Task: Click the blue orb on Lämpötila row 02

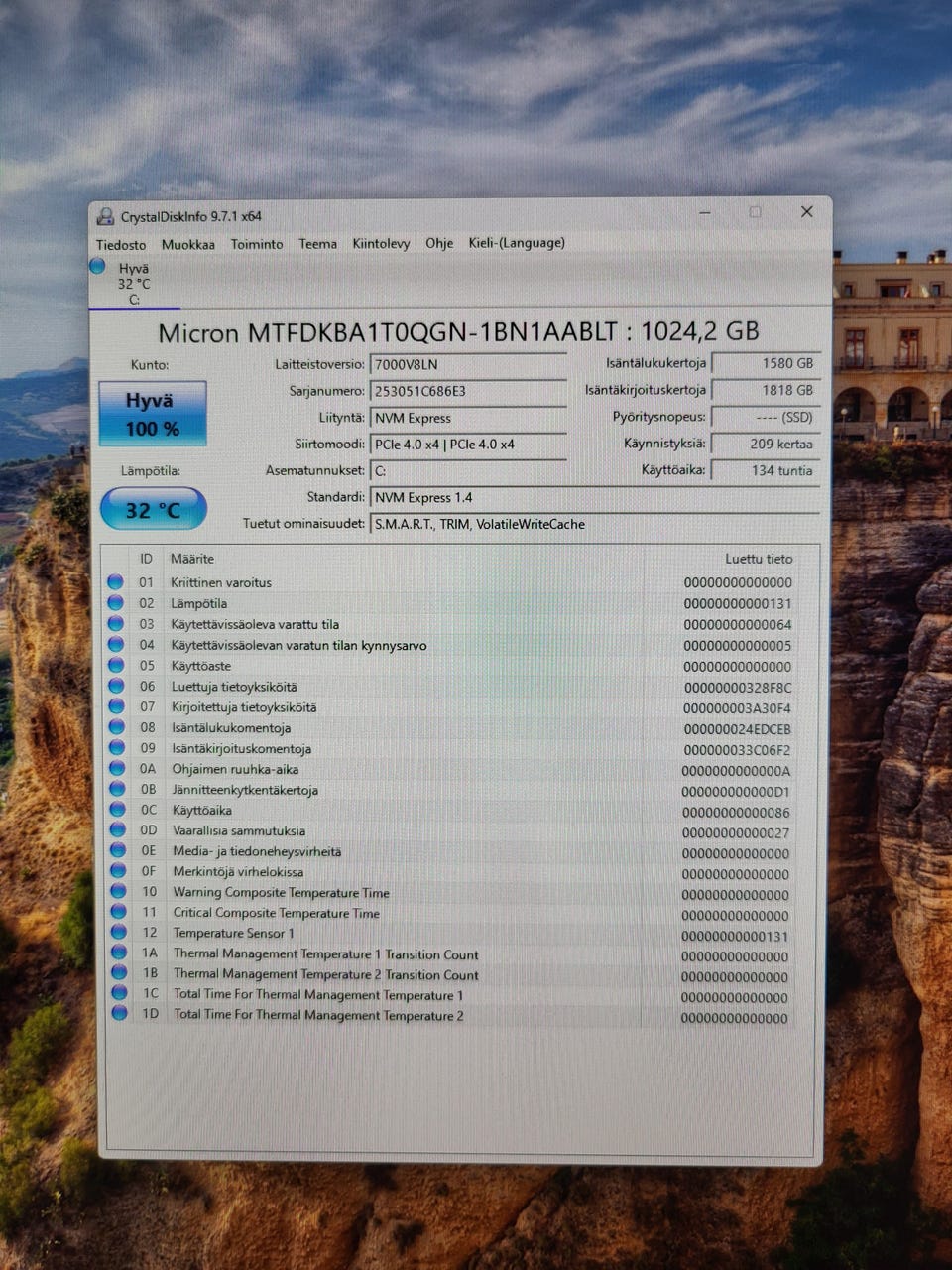Action: tap(115, 603)
